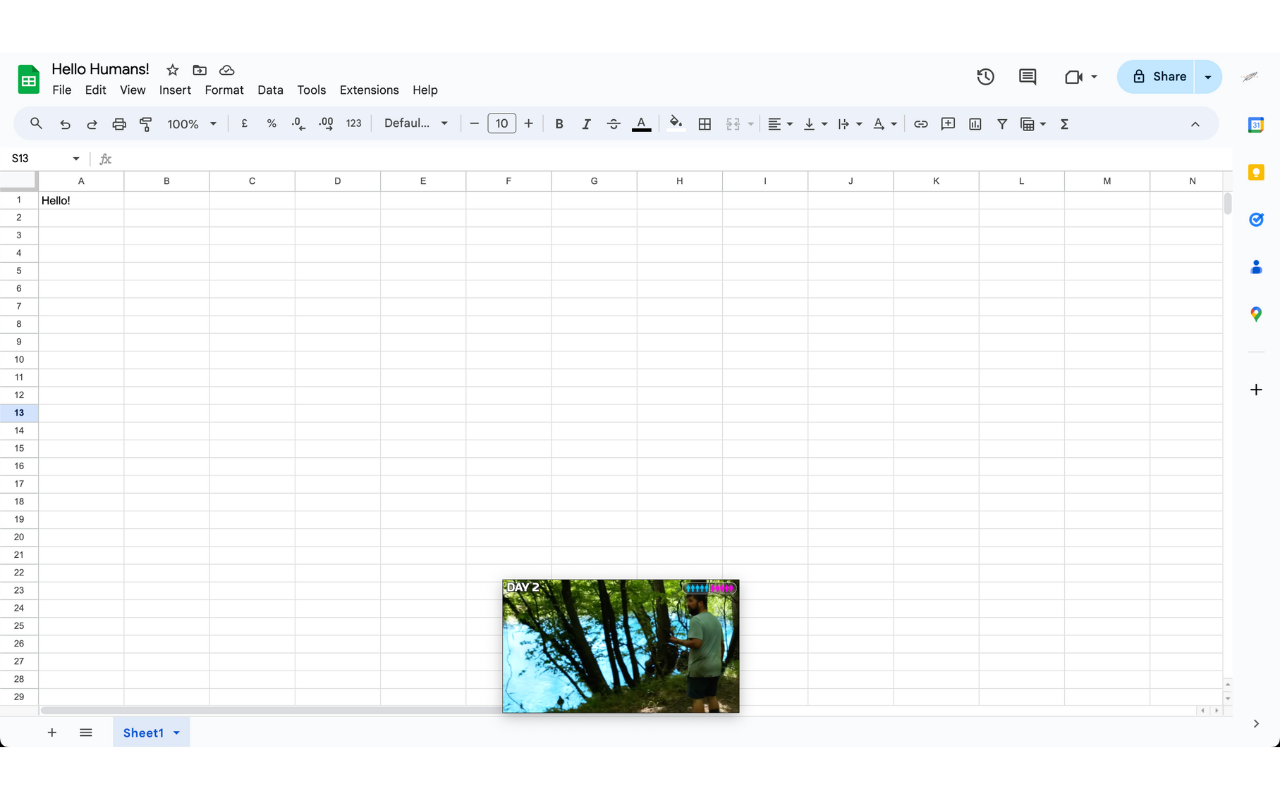The image size is (1280, 800).
Task: Open the Data menu
Action: point(270,90)
